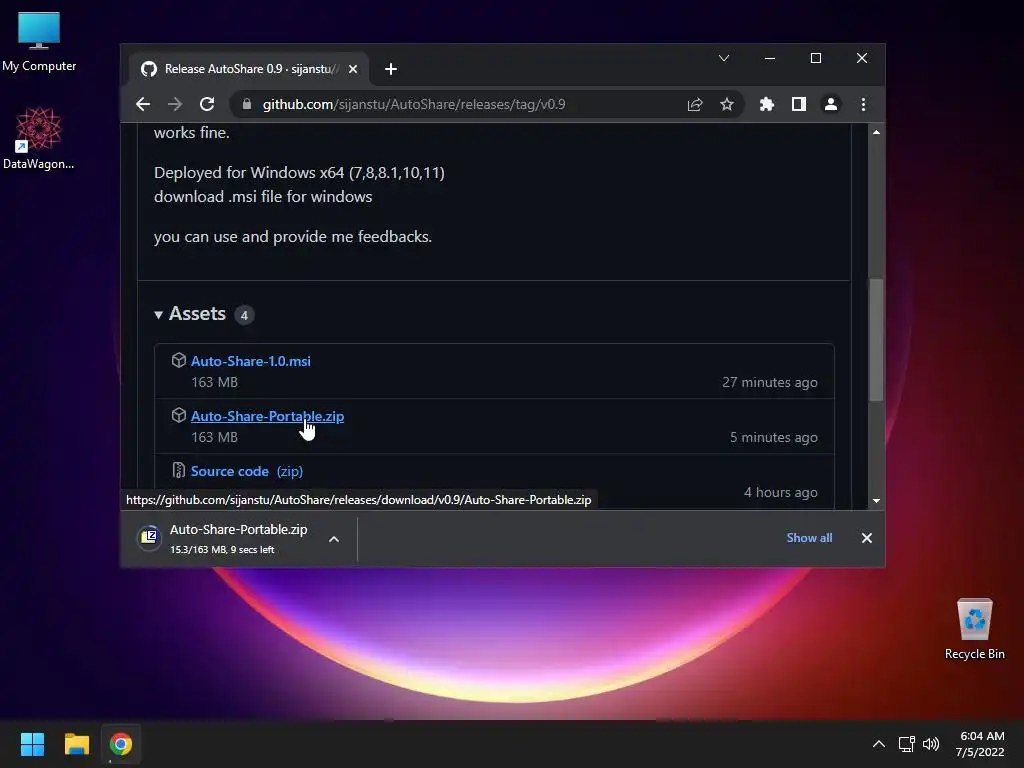
Task: Click the forward navigation arrow
Action: pos(174,104)
